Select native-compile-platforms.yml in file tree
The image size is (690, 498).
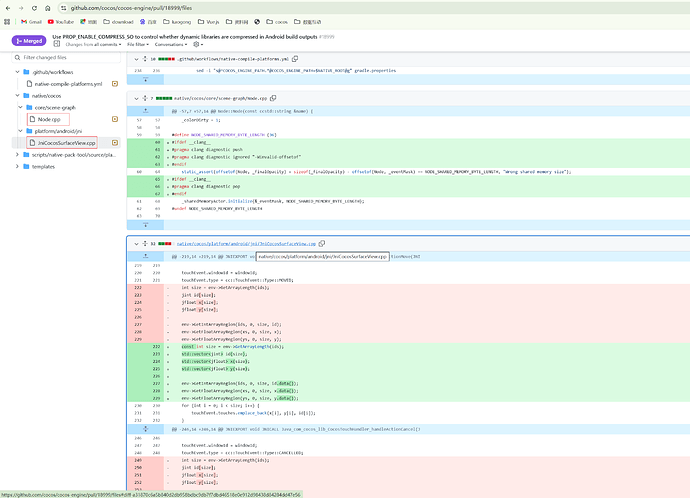coord(68,84)
